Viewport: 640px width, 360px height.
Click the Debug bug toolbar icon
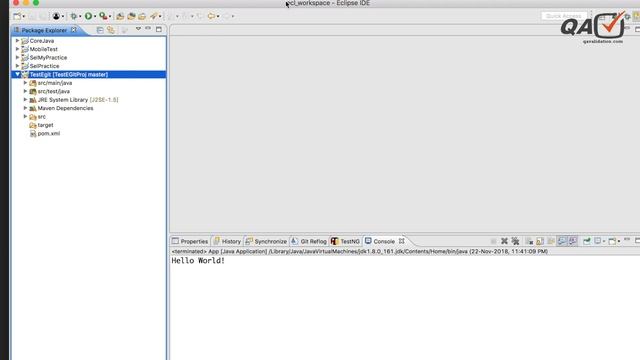[x=73, y=16]
